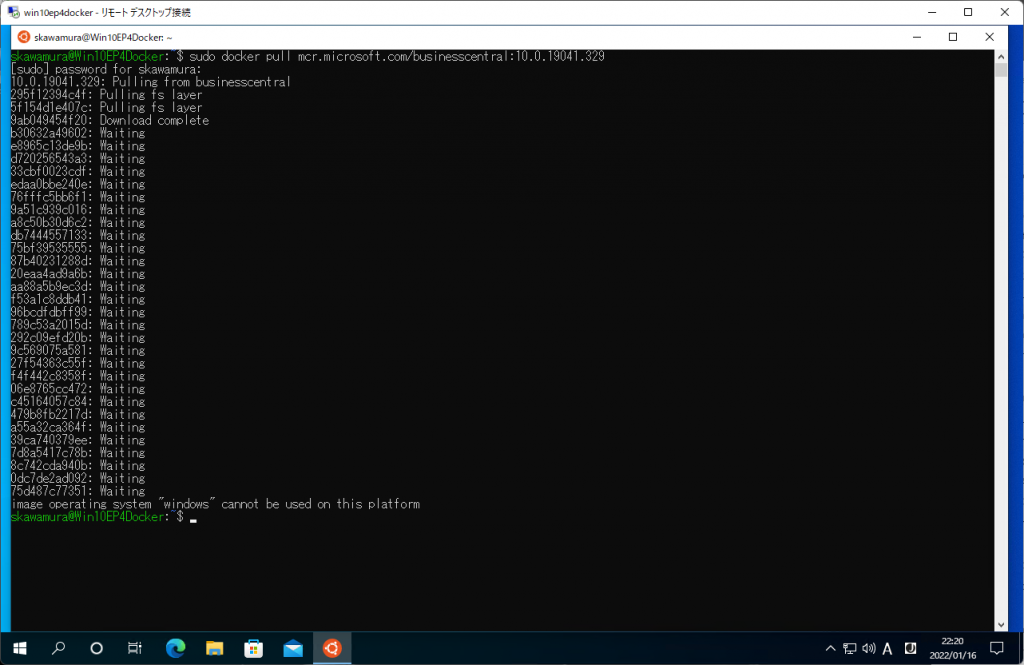
Task: Minimize the Remote Desktop connection window
Action: 932,12
